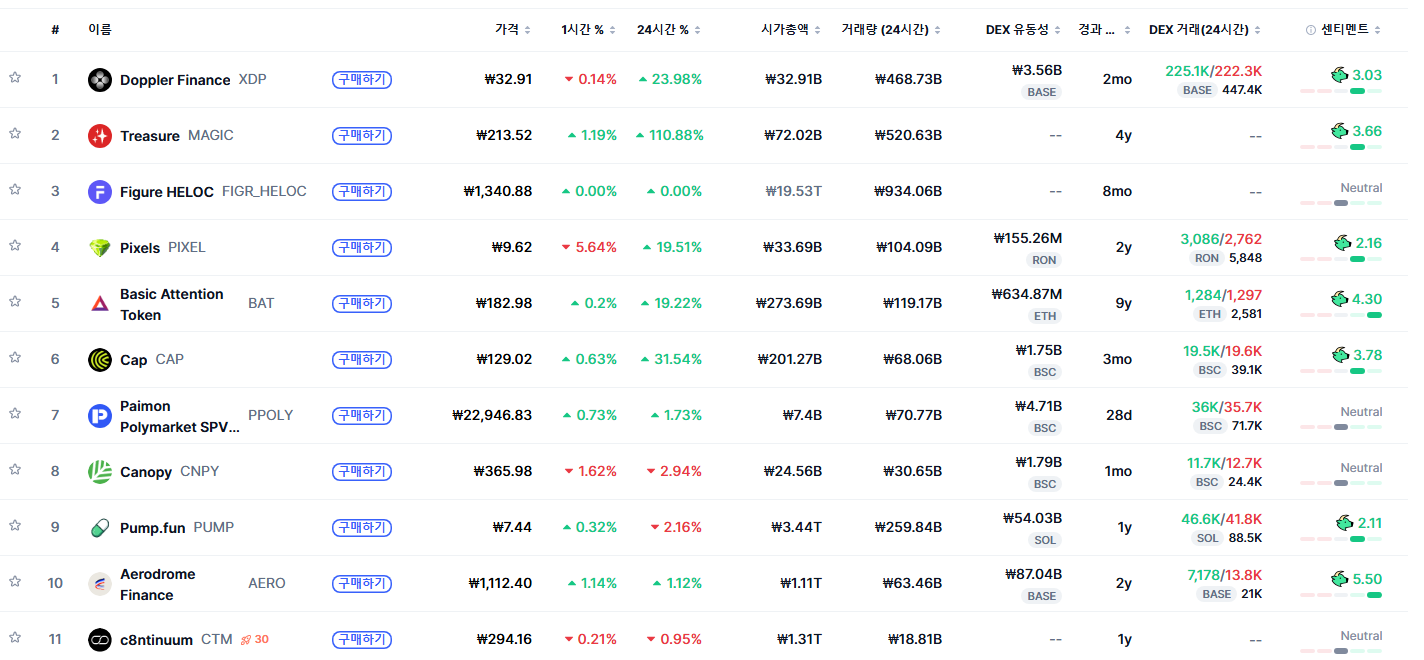Sort by 1시간 % column

(x=588, y=30)
